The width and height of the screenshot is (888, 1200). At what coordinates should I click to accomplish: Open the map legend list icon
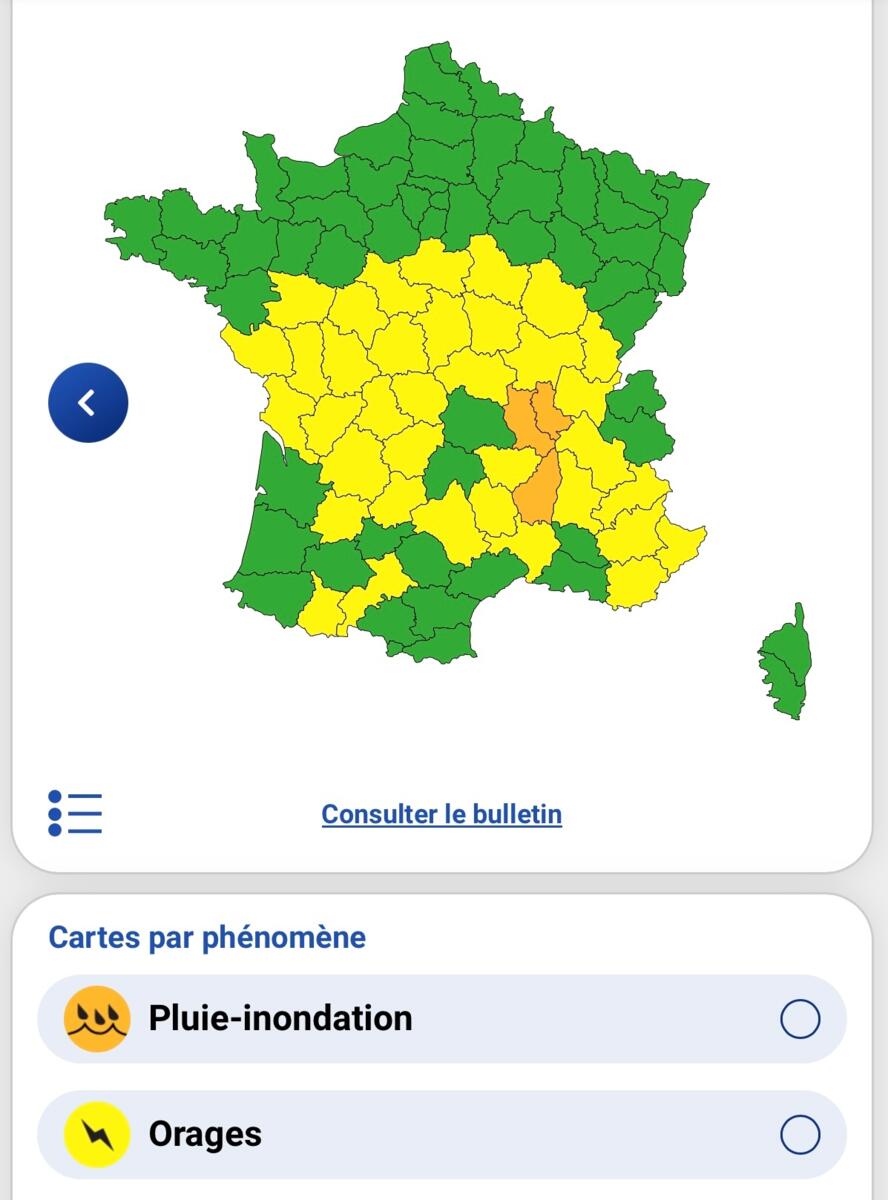click(x=75, y=813)
